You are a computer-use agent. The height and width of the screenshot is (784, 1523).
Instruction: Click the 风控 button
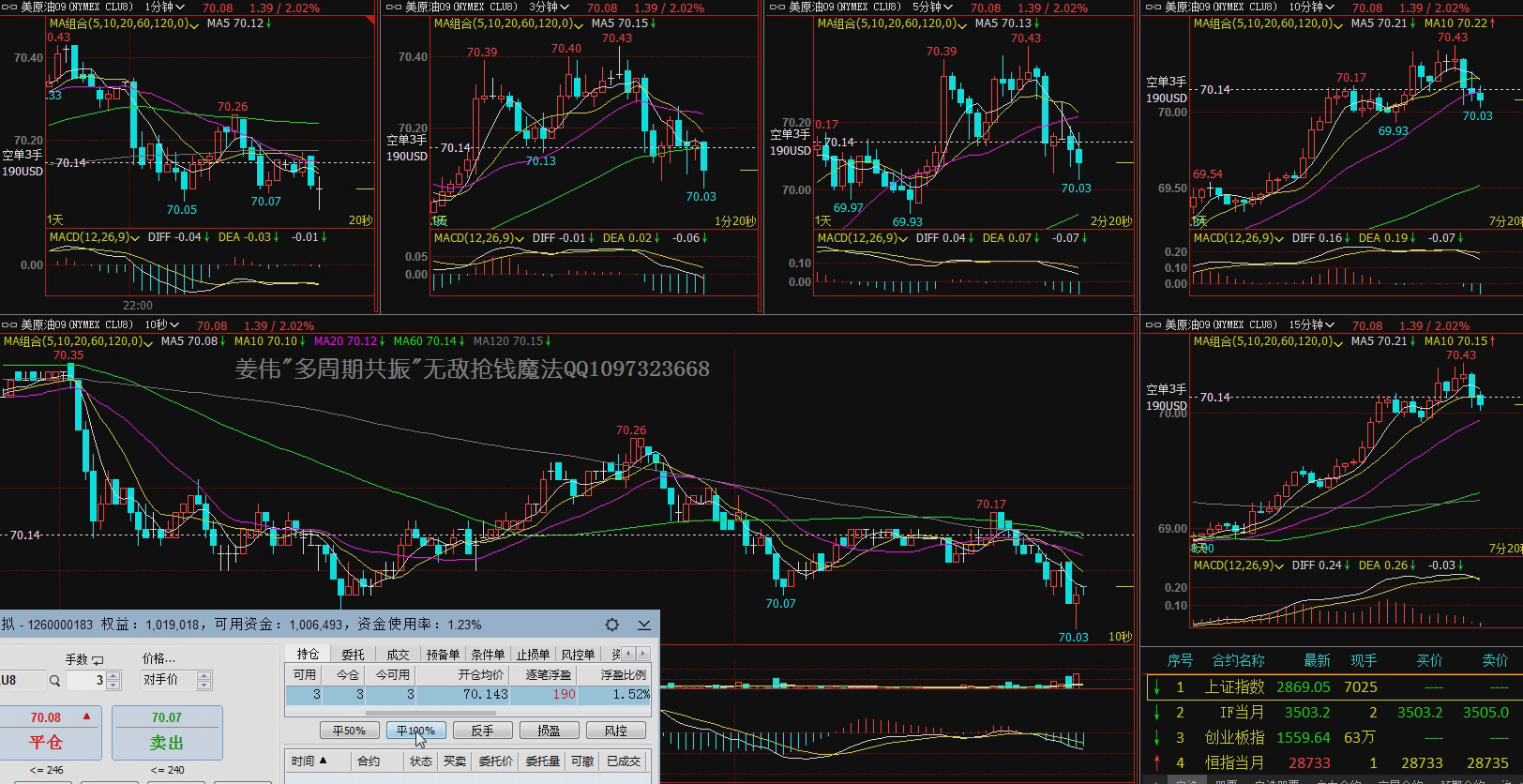tap(615, 731)
